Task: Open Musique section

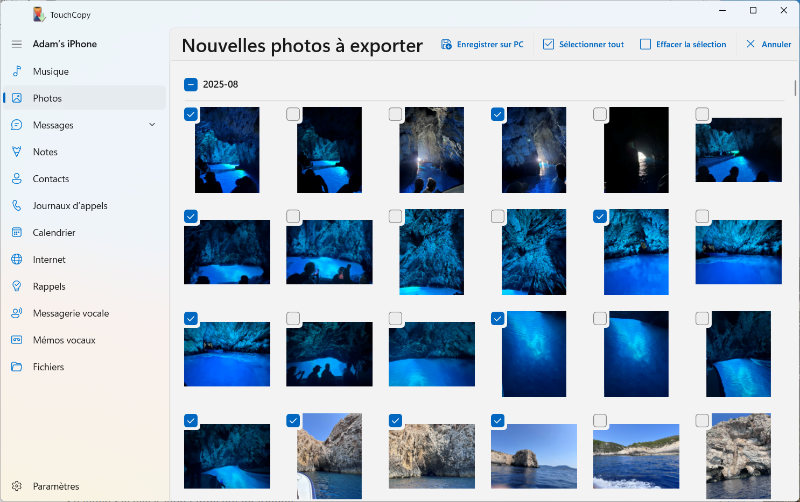Action: coord(84,71)
